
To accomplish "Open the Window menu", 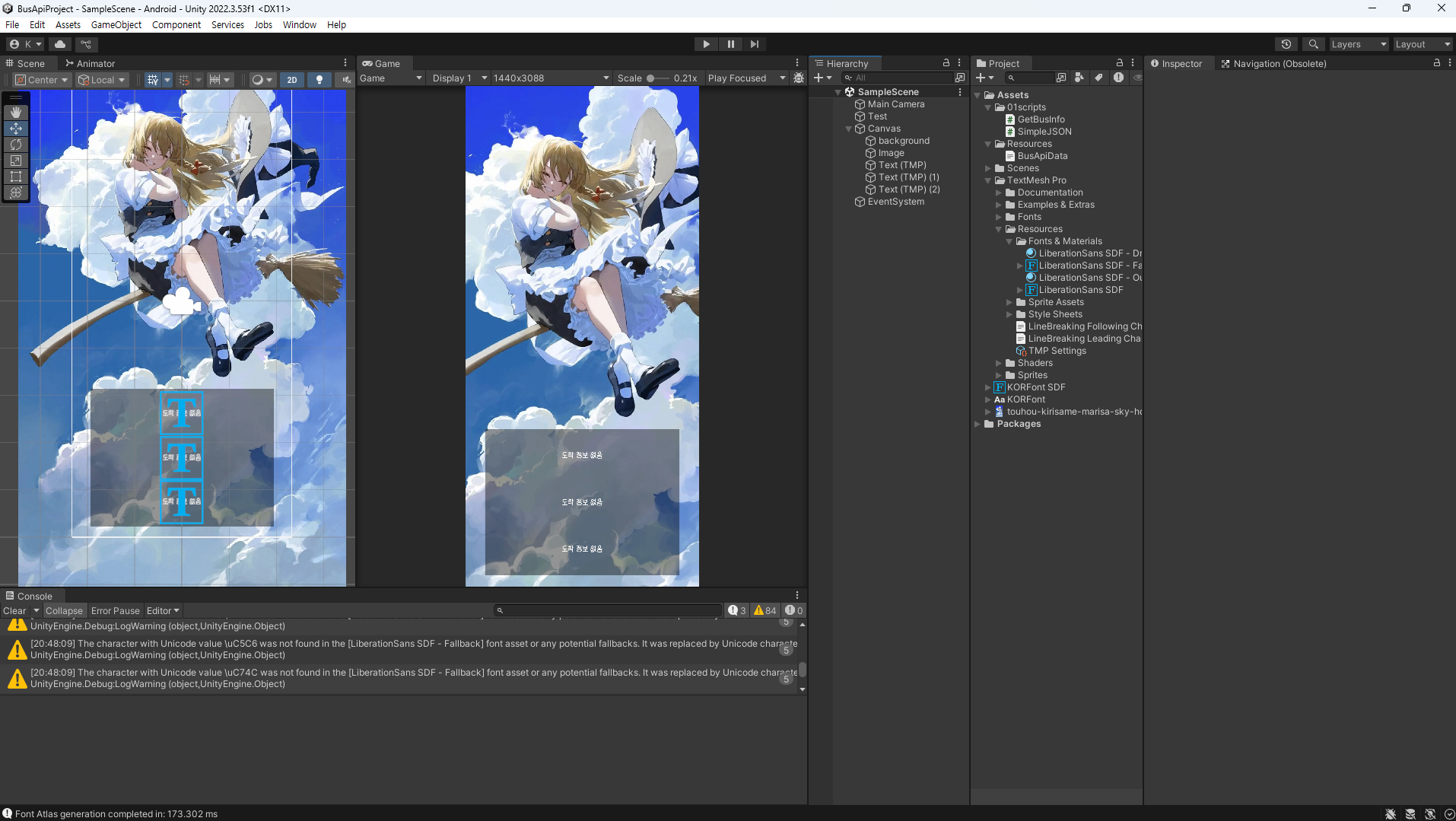I will click(299, 24).
